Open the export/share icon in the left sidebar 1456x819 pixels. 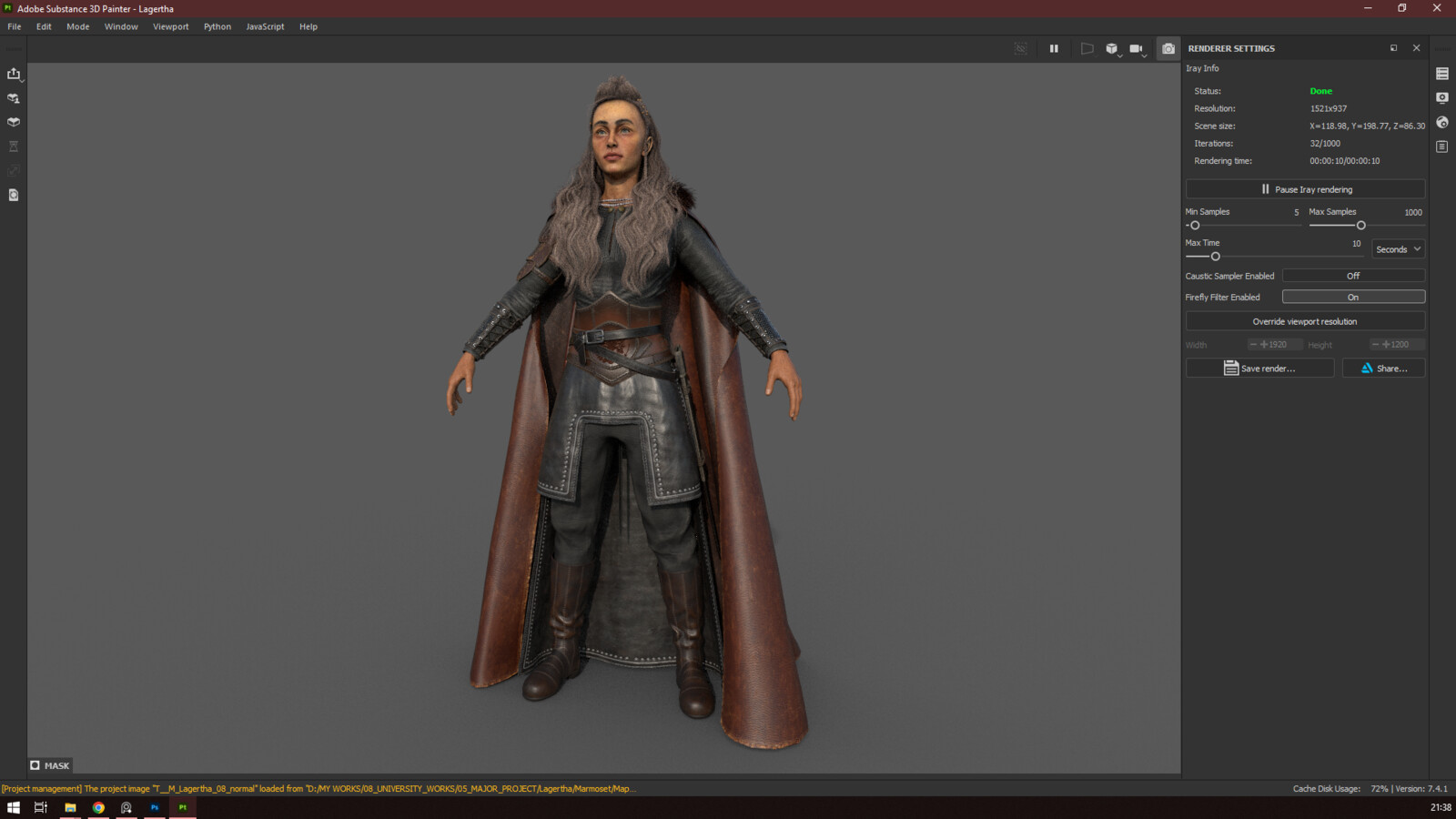[x=14, y=74]
